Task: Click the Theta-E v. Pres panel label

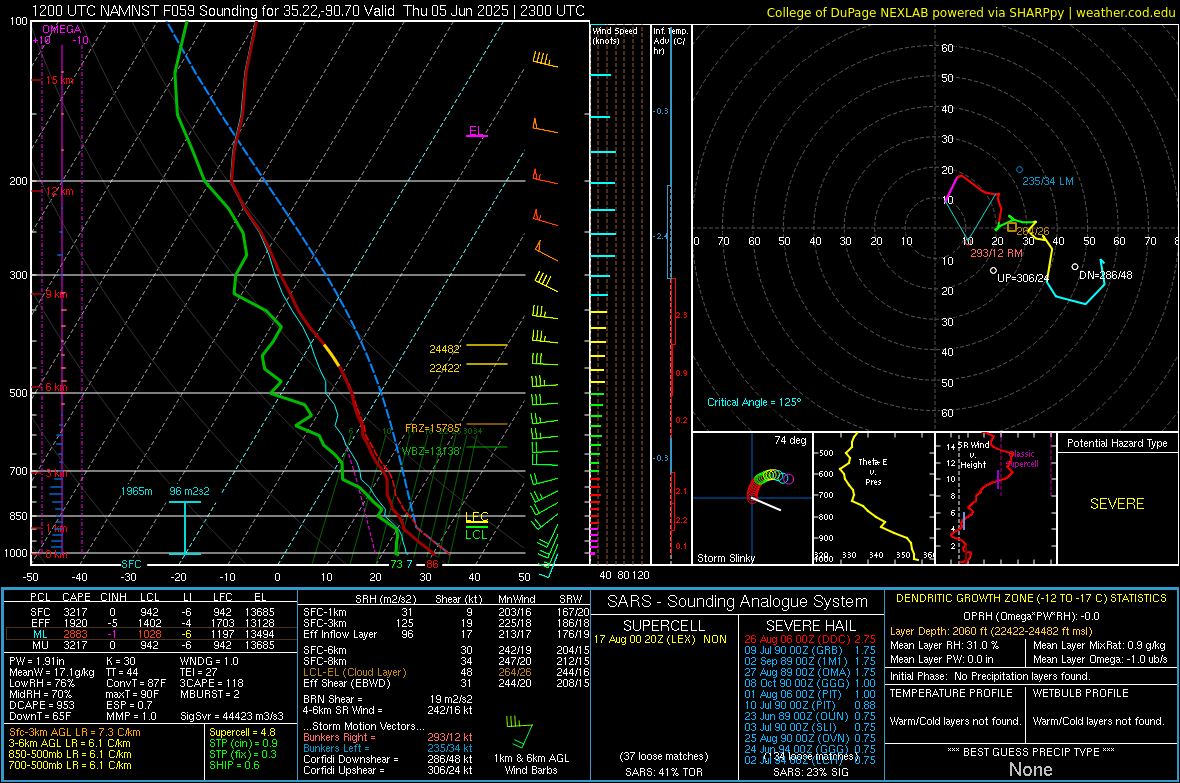Action: coord(873,471)
